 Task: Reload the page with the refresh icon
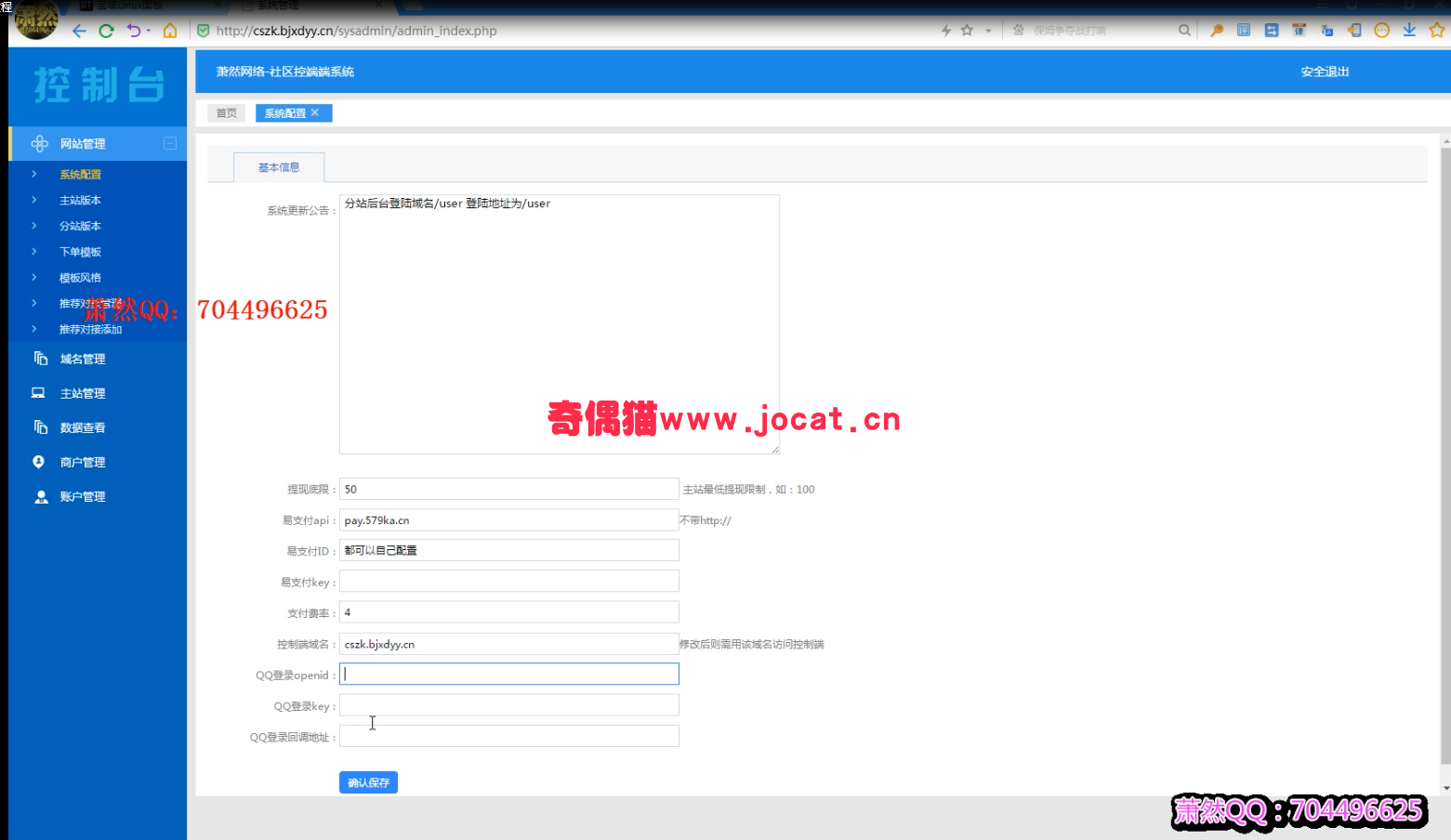tap(106, 31)
